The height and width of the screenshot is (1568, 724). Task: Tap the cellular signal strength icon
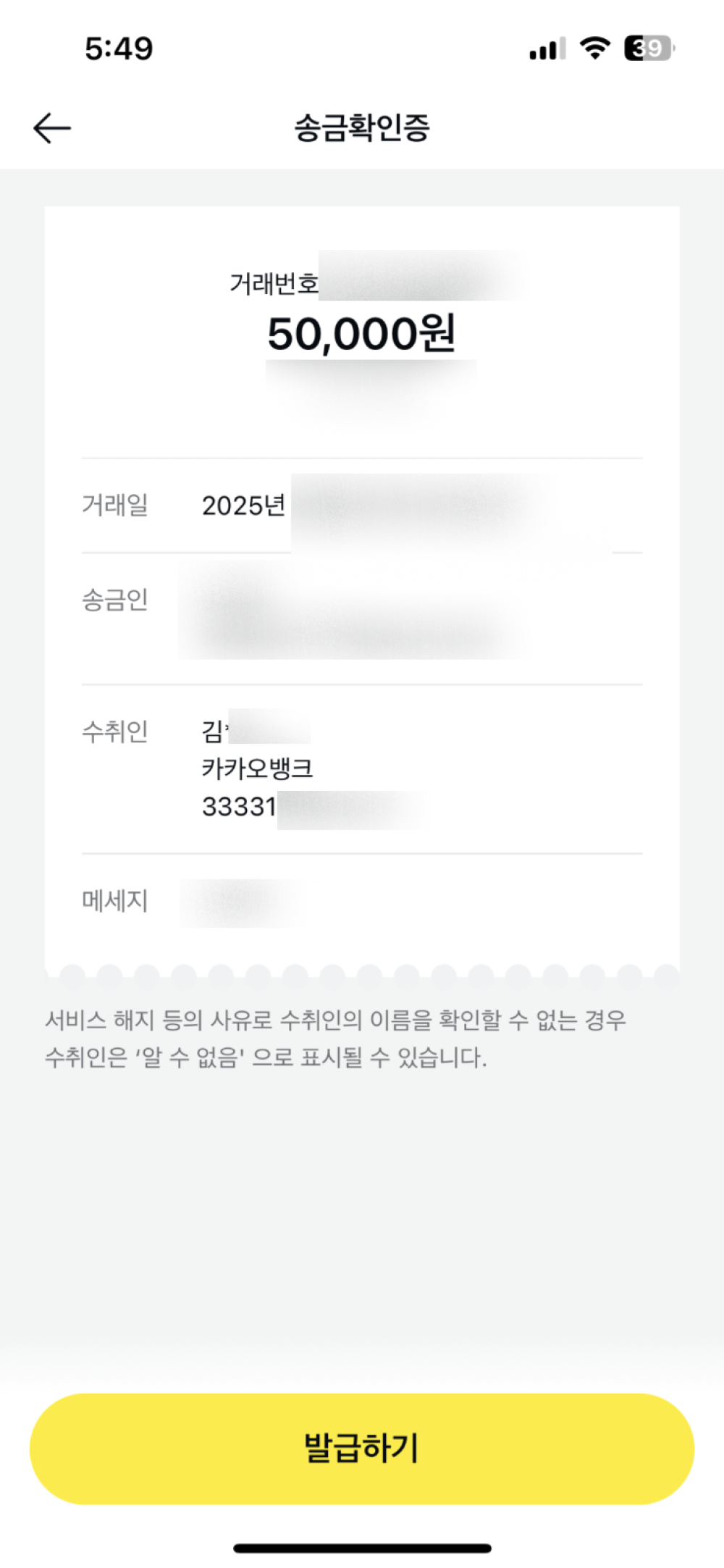point(547,49)
